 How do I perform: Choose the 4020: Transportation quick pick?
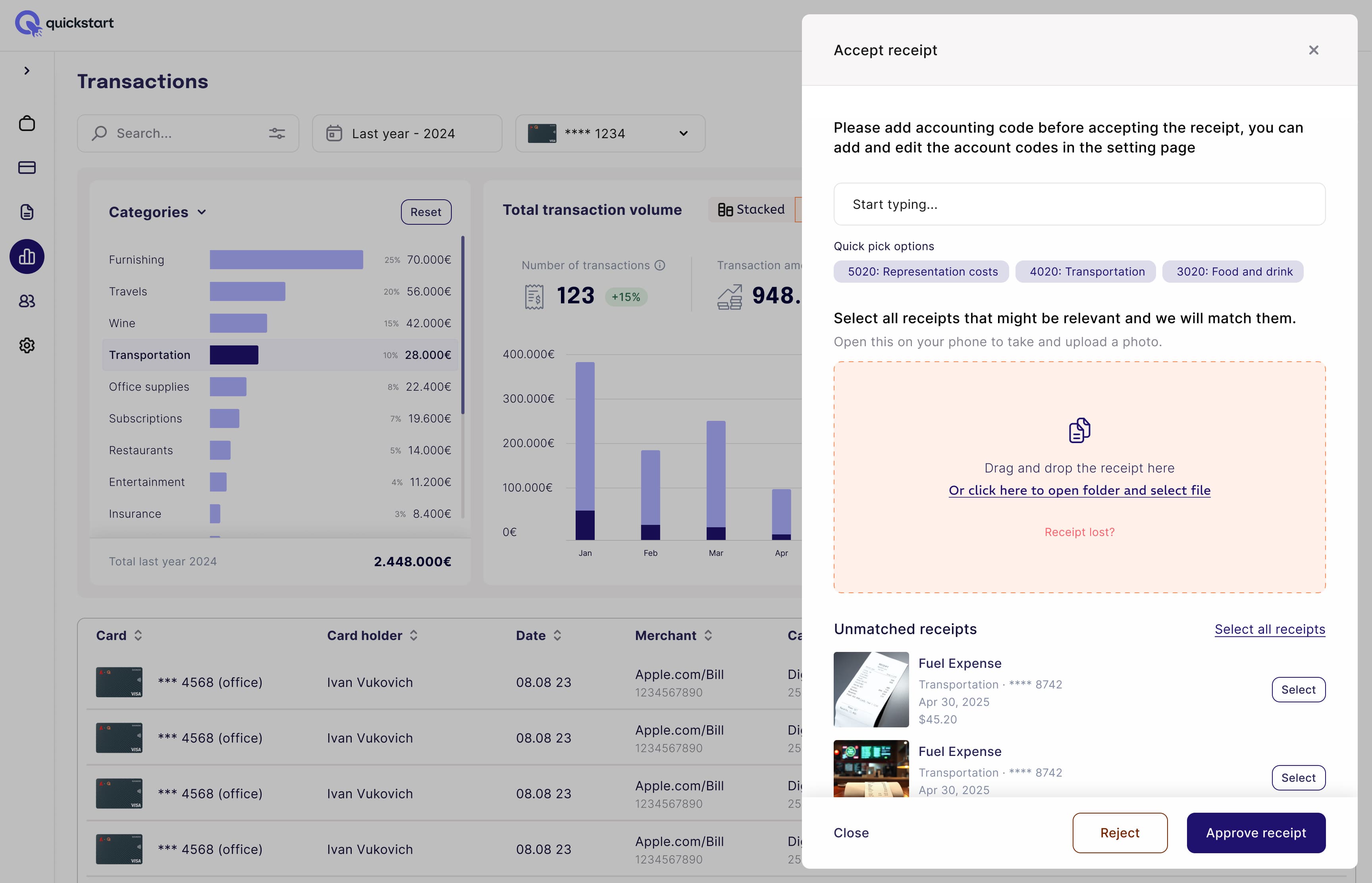(1085, 271)
